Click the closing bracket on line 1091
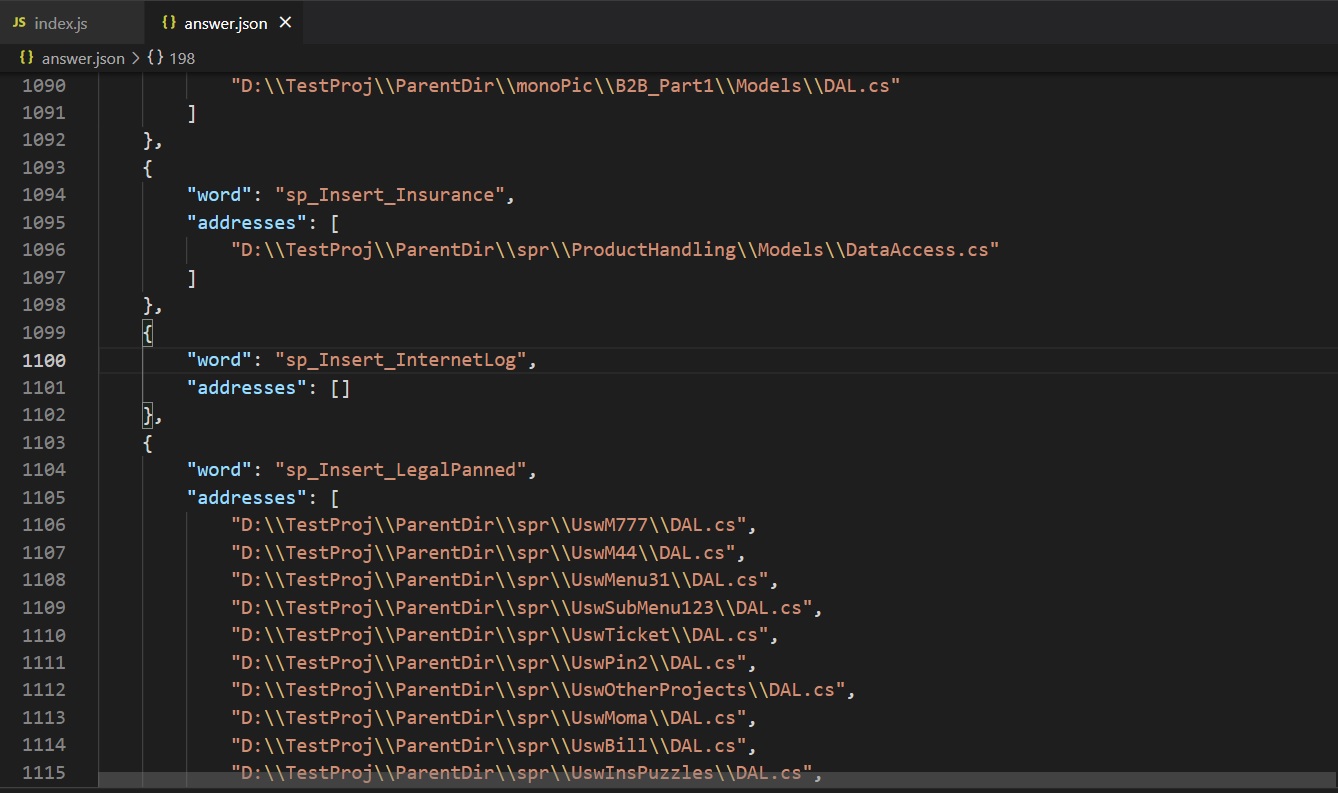The height and width of the screenshot is (793, 1338). 192,112
